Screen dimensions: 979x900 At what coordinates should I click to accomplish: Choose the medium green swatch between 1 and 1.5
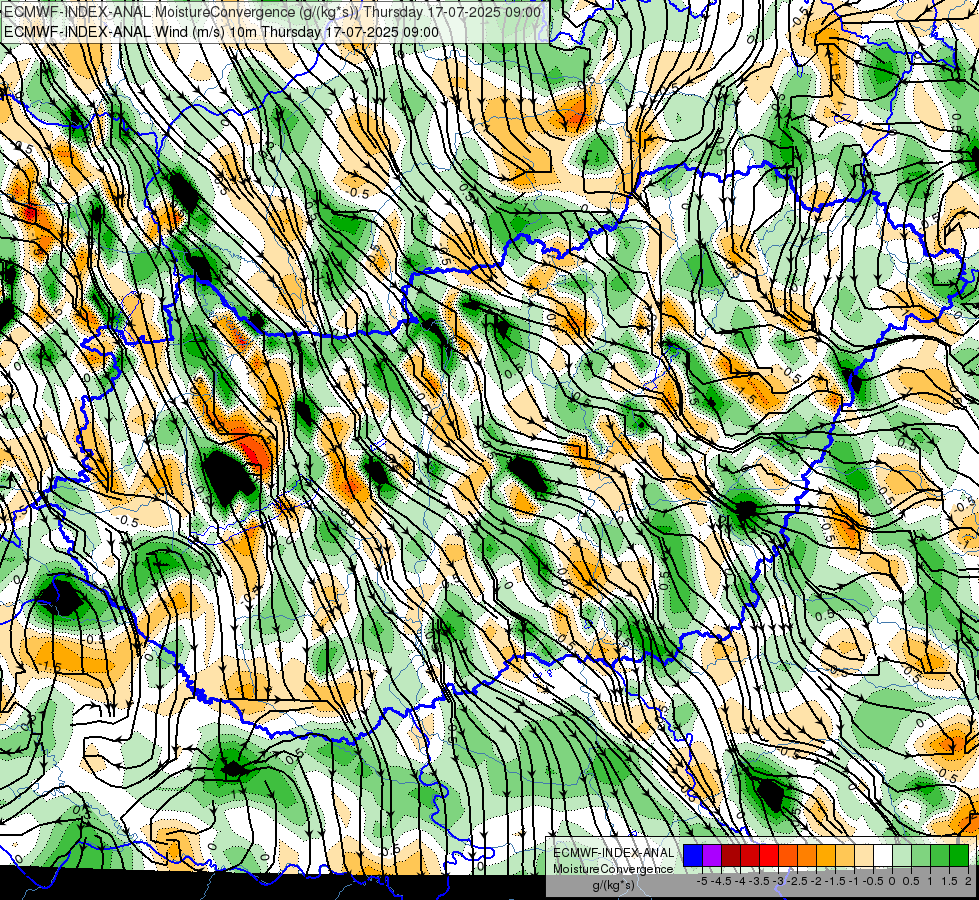(x=940, y=856)
